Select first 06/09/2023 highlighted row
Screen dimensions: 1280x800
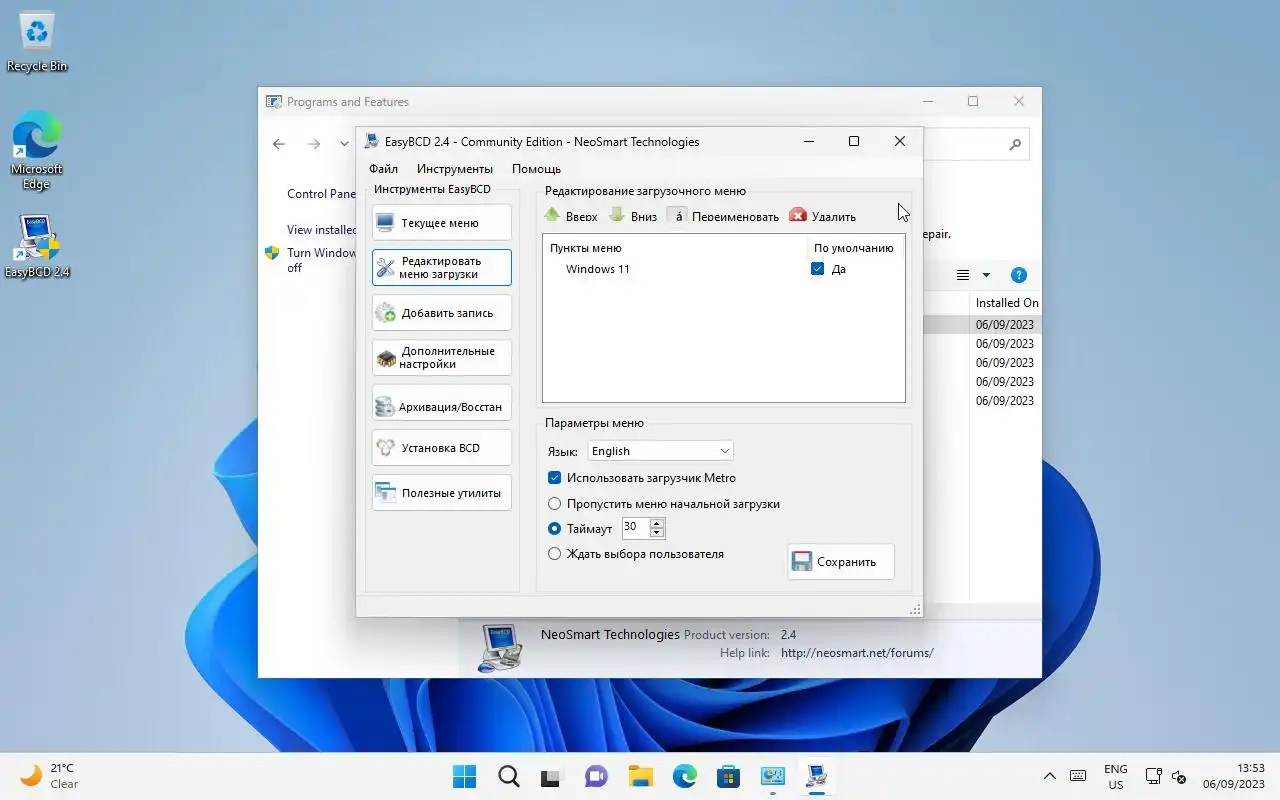tap(1005, 325)
